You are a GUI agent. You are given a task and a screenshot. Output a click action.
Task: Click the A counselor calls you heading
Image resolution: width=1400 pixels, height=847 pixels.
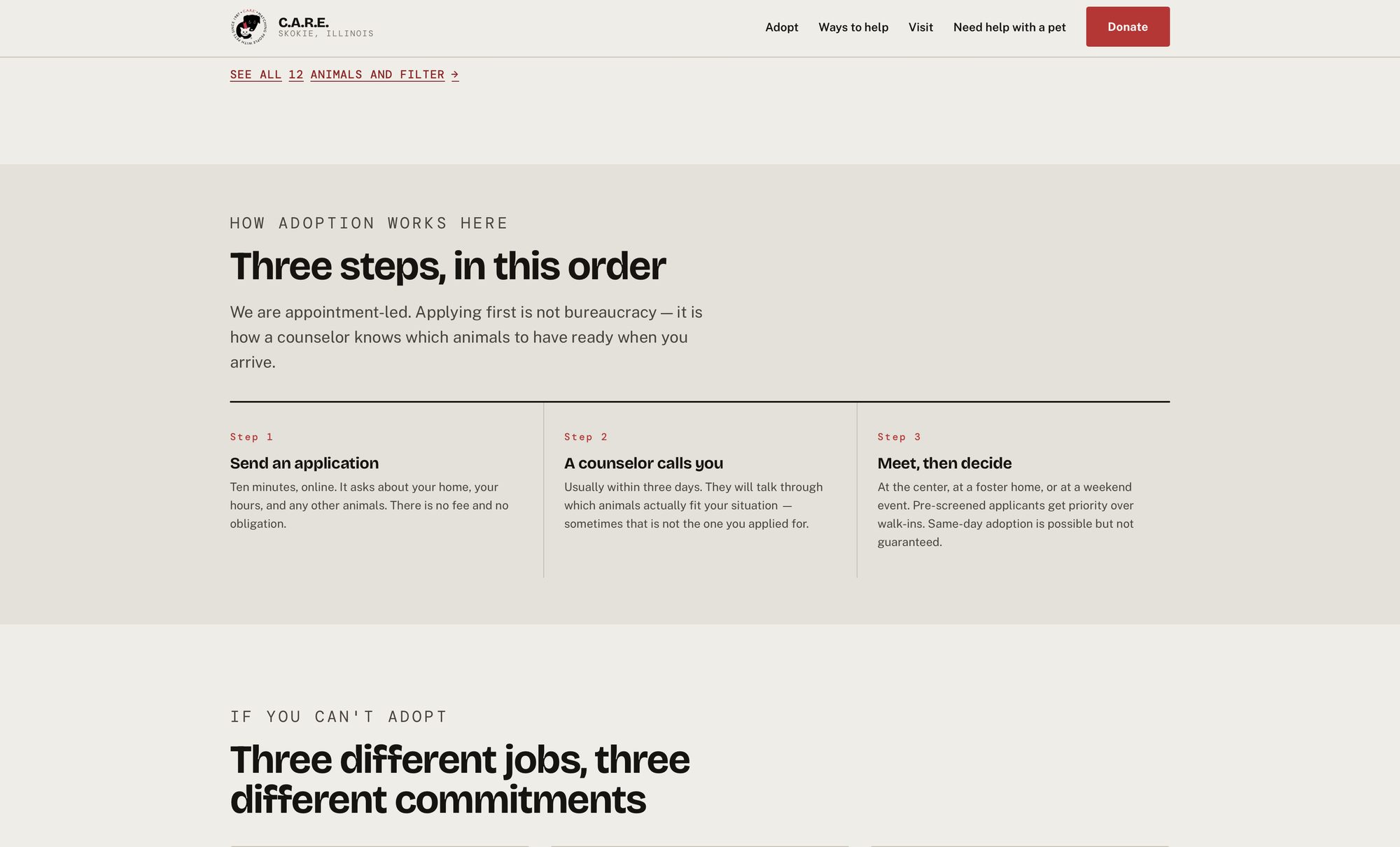click(643, 463)
